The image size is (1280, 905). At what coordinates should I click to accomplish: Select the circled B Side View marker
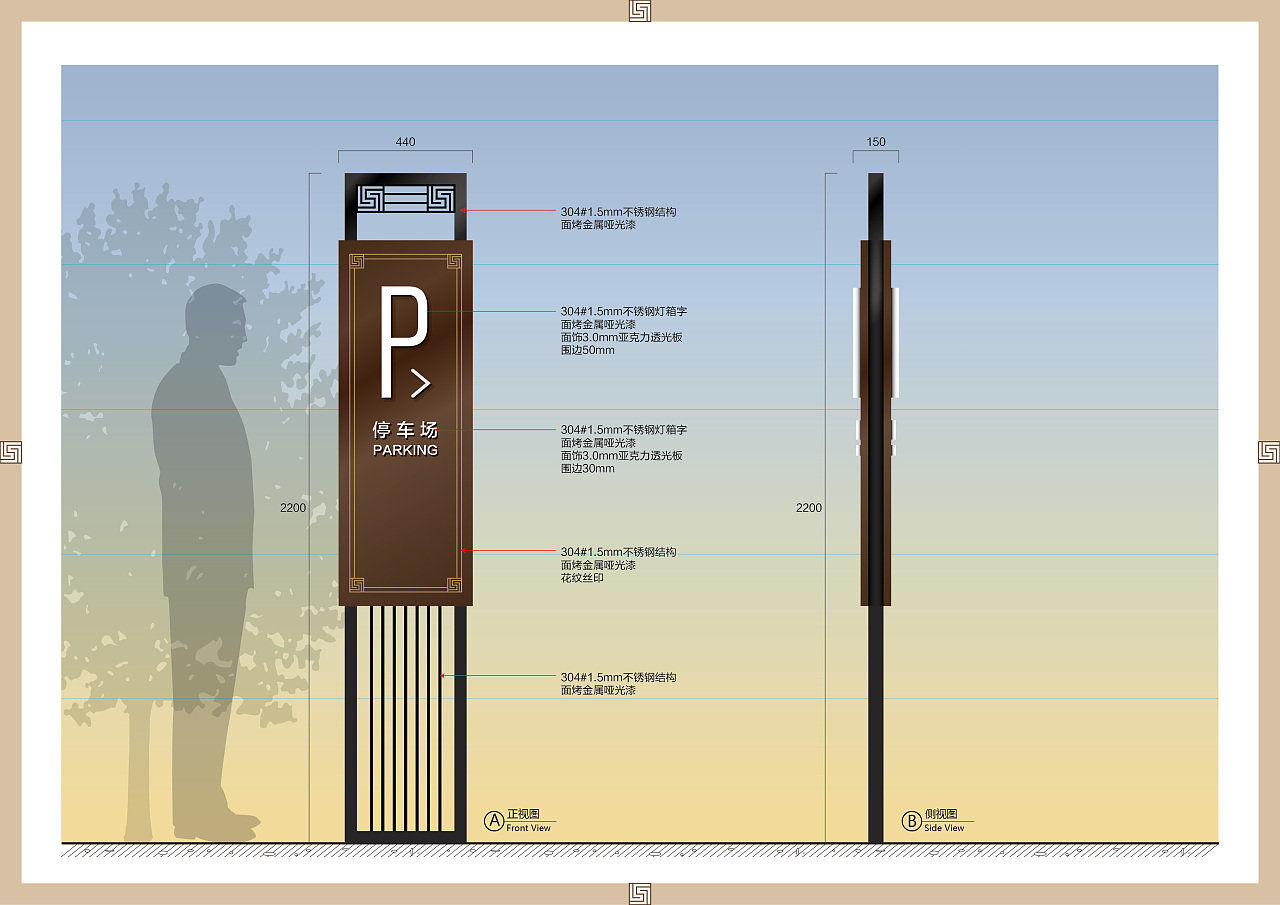[x=911, y=821]
